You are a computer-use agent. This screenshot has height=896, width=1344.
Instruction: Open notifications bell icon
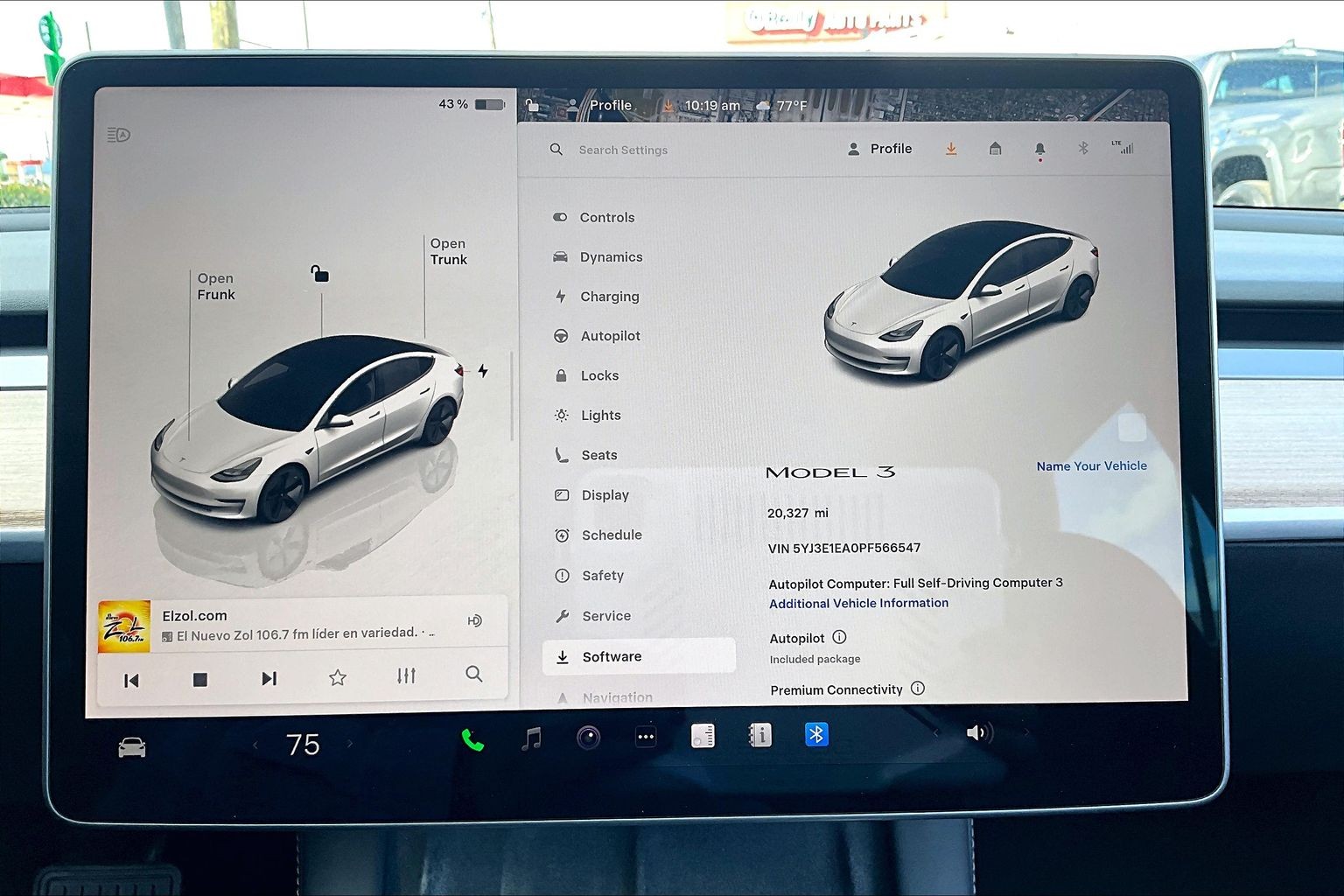click(1039, 150)
